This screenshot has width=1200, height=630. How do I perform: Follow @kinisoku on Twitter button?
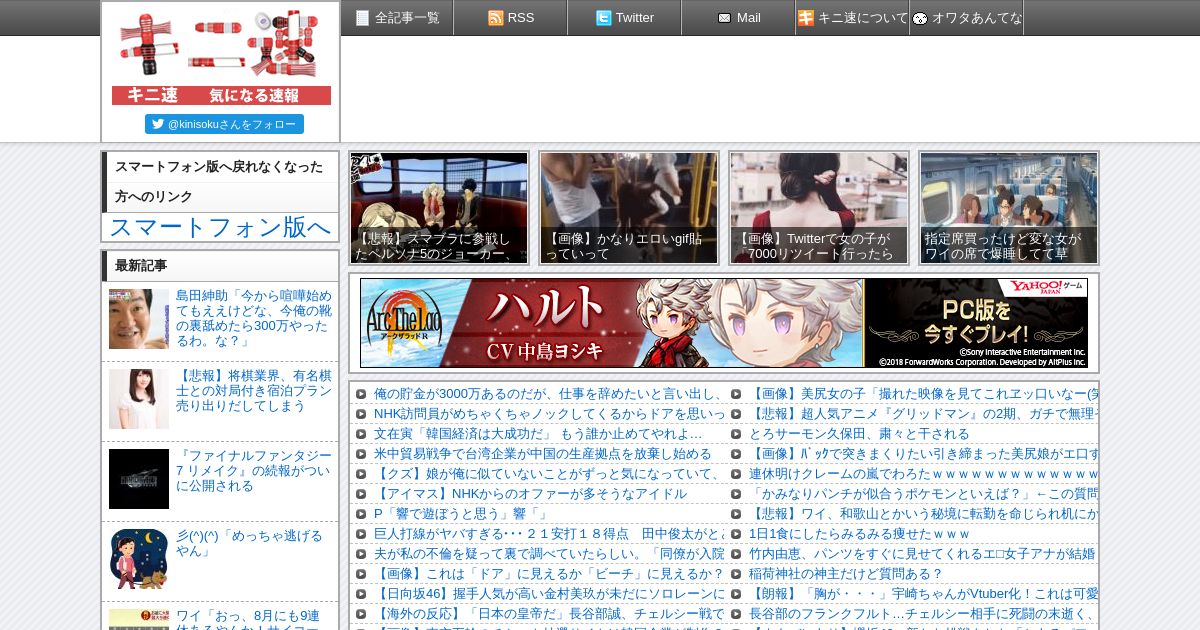click(224, 124)
